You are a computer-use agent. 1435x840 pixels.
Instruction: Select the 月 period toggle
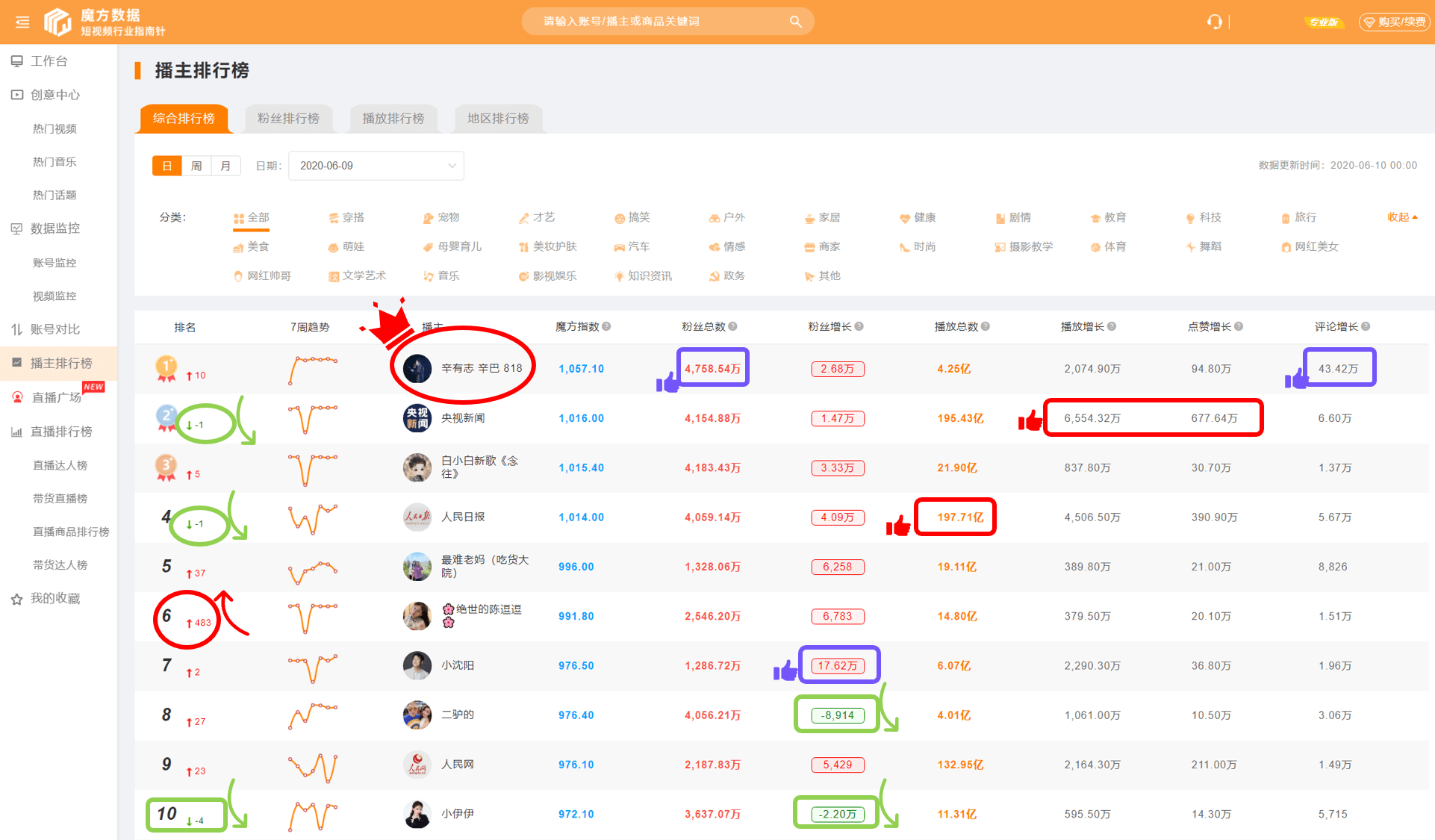click(x=225, y=166)
